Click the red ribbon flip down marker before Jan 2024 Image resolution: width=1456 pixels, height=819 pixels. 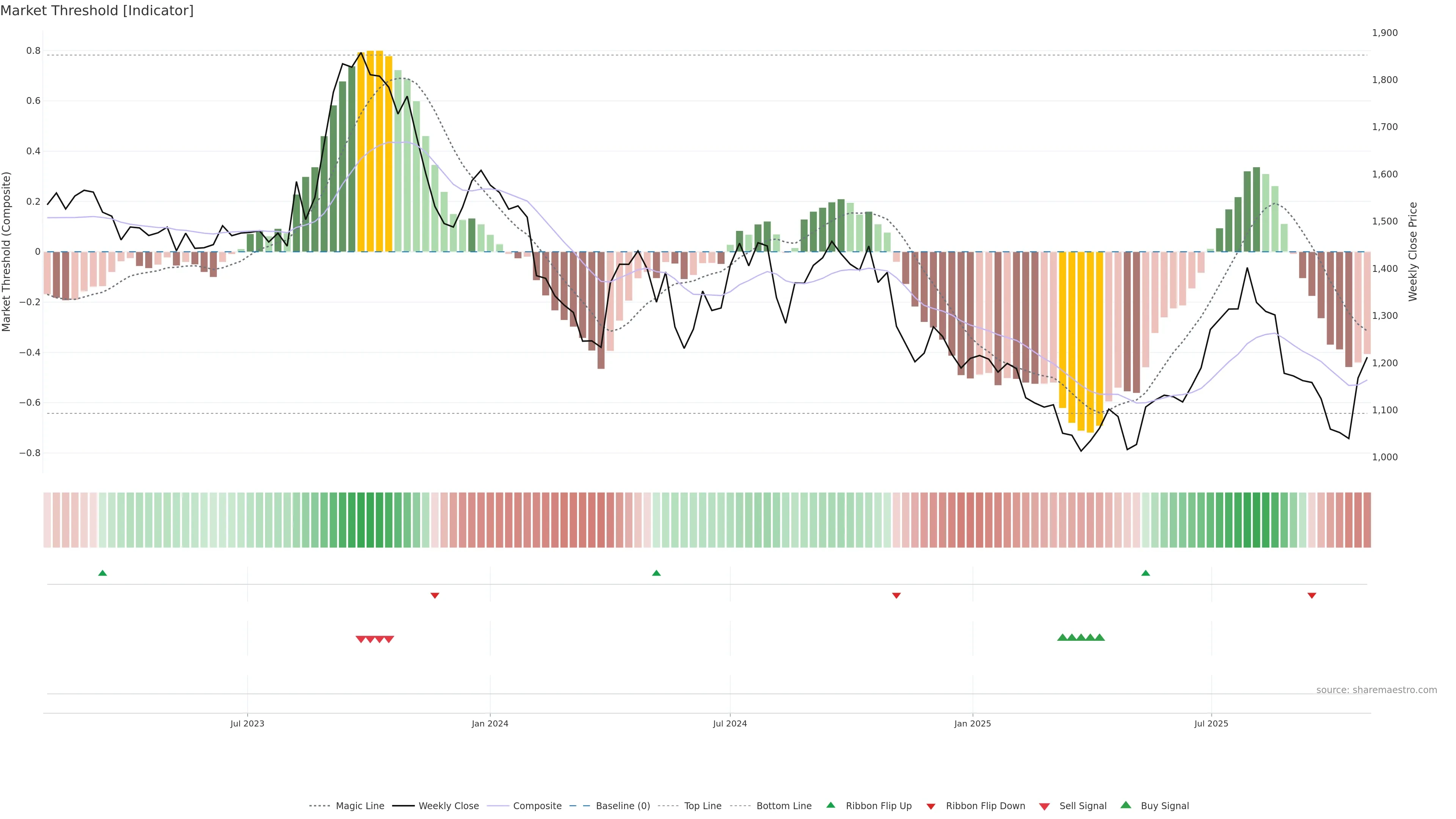click(435, 595)
